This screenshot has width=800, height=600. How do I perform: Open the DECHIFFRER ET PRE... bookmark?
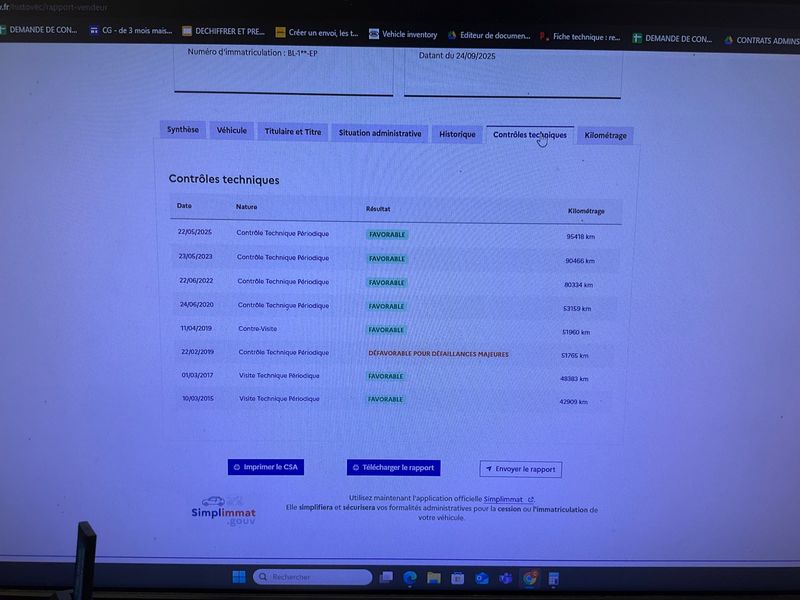(223, 32)
